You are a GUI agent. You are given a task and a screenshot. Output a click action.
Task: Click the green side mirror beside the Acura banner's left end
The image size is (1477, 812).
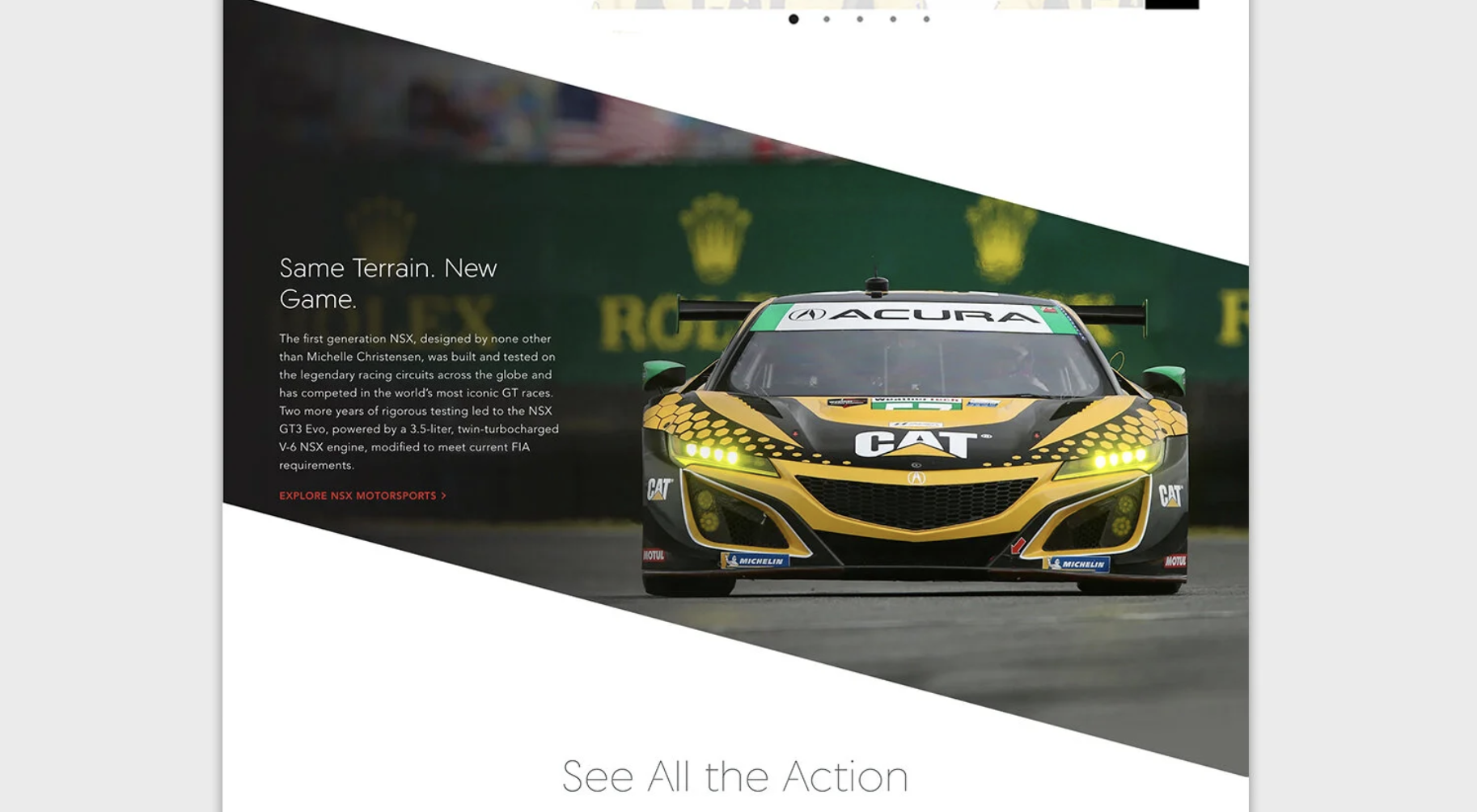(663, 374)
